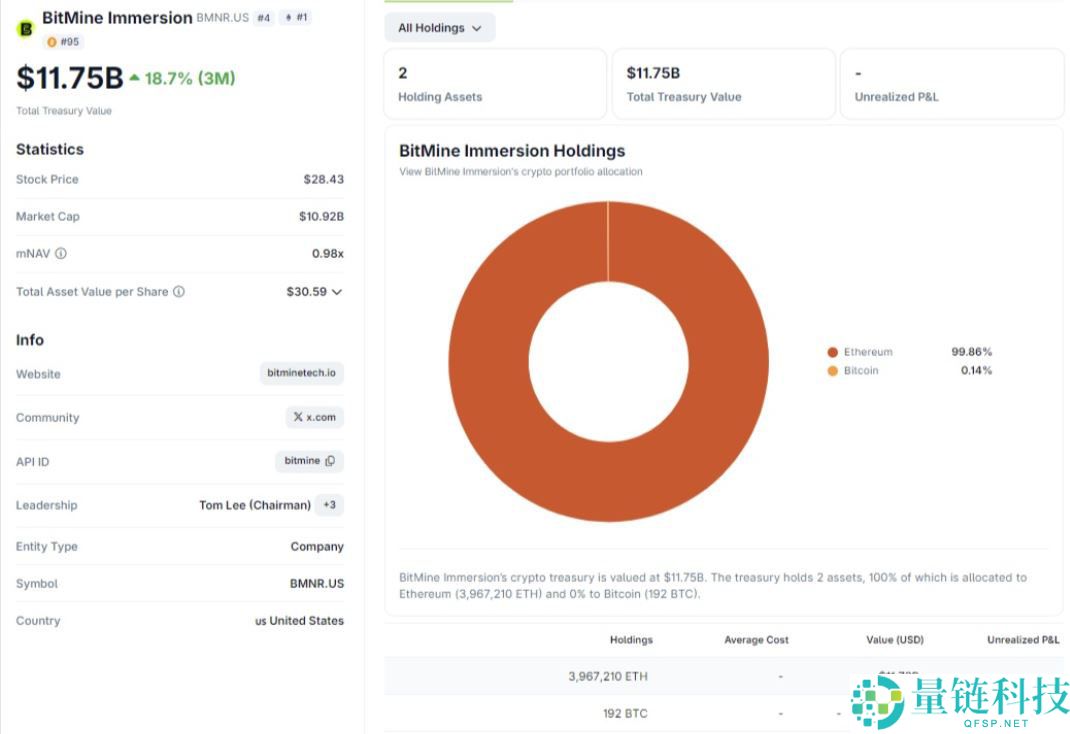Click the United States country value
The width and height of the screenshot is (1070, 734).
tap(300, 621)
